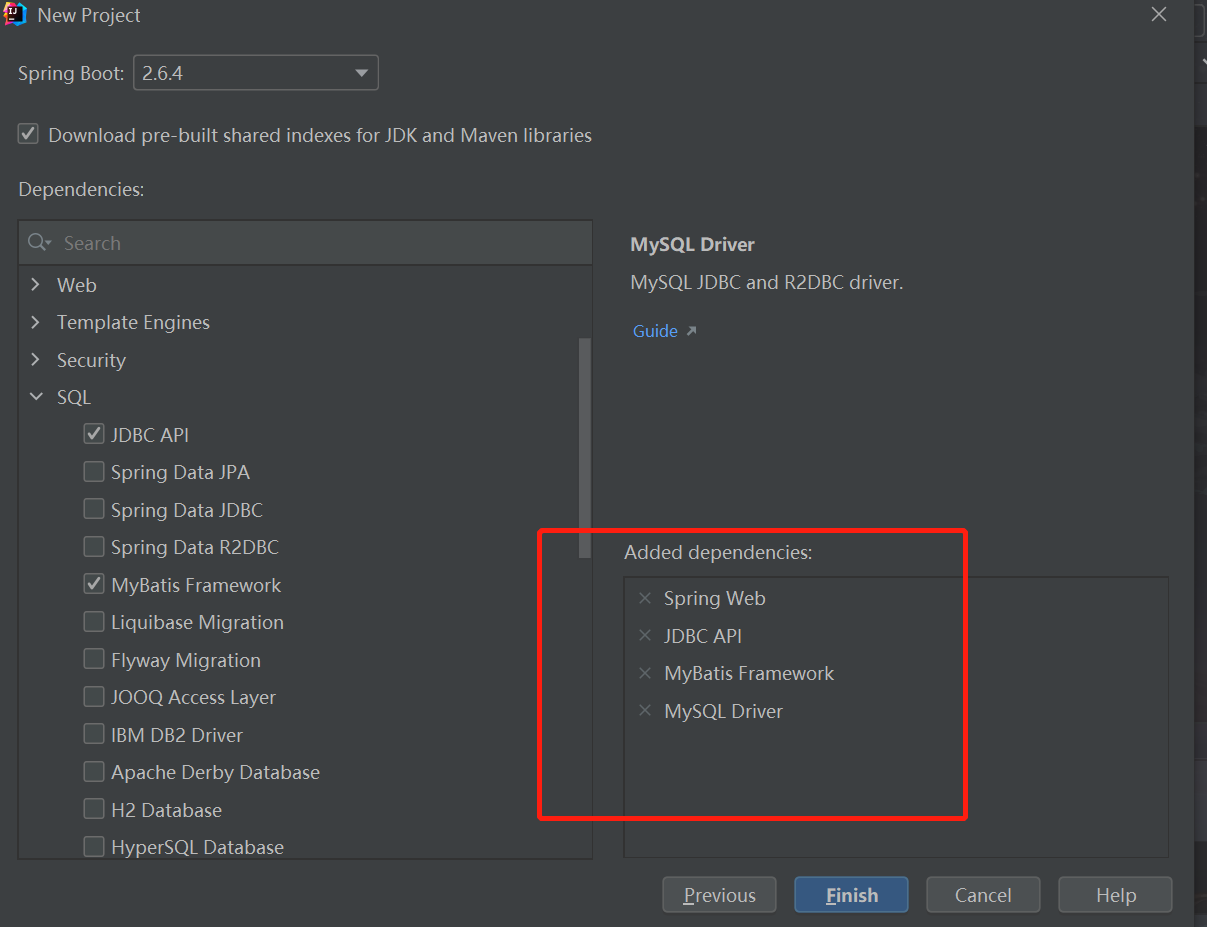The width and height of the screenshot is (1207, 927).
Task: Click the dependency list vertical scrollbar
Action: coord(585,448)
